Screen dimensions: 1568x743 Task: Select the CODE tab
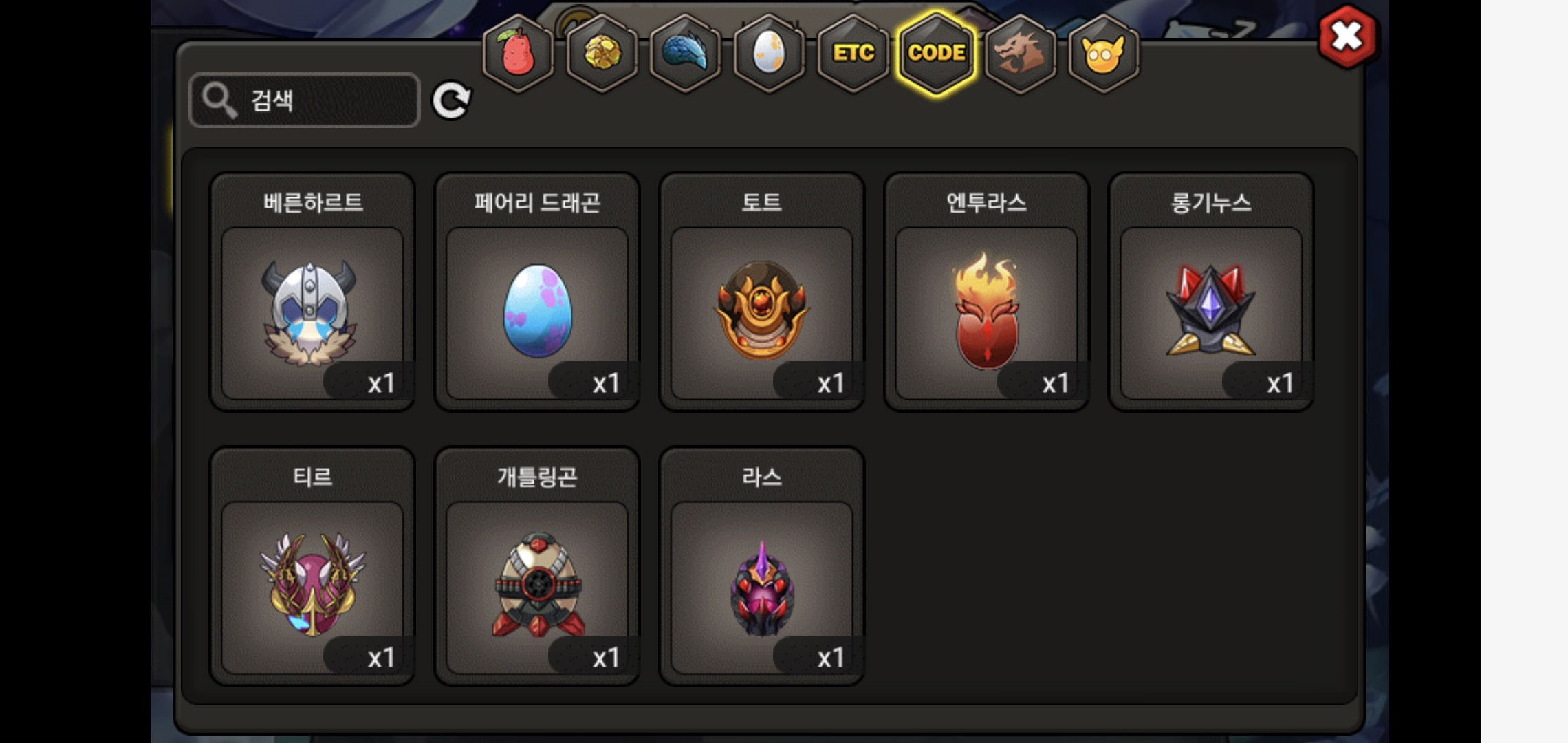coord(937,53)
